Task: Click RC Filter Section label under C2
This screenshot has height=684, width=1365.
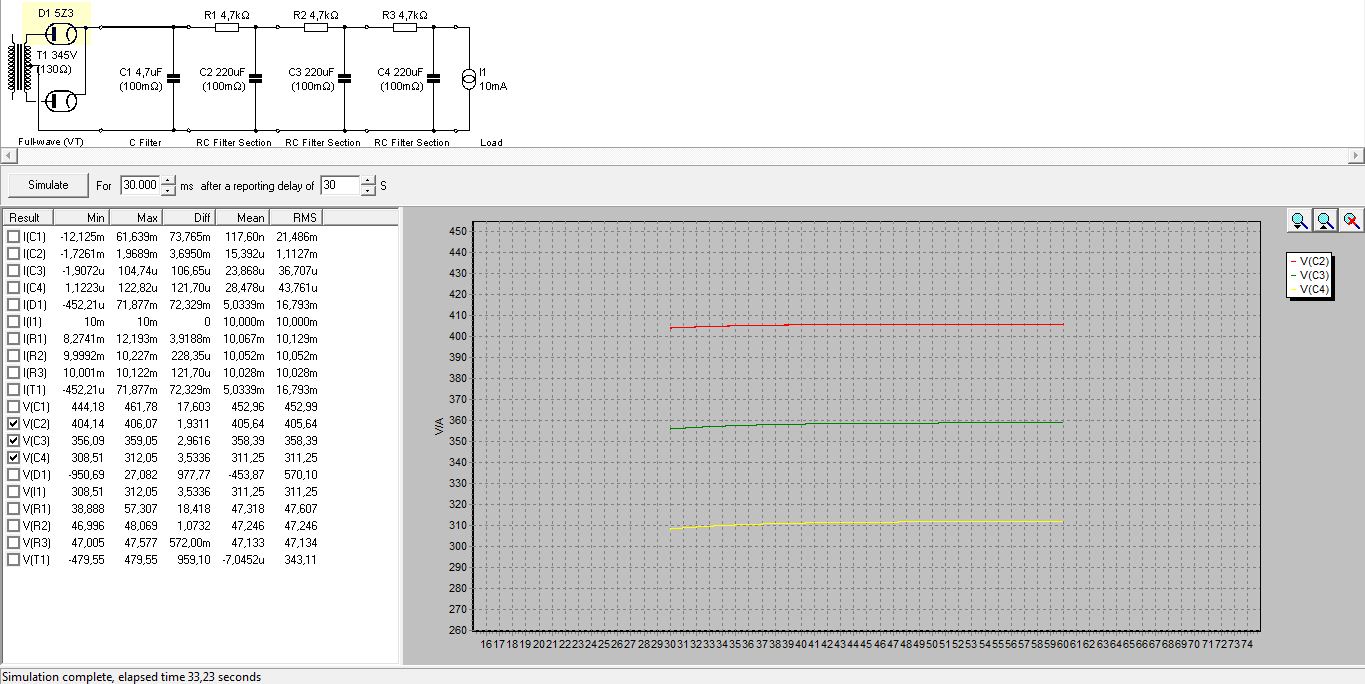Action: tap(234, 142)
